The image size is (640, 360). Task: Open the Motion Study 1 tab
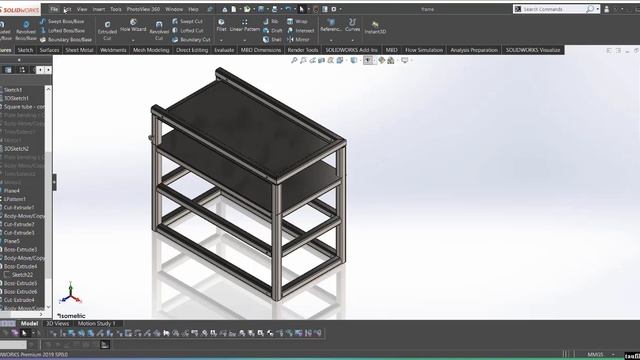pyautogui.click(x=97, y=323)
